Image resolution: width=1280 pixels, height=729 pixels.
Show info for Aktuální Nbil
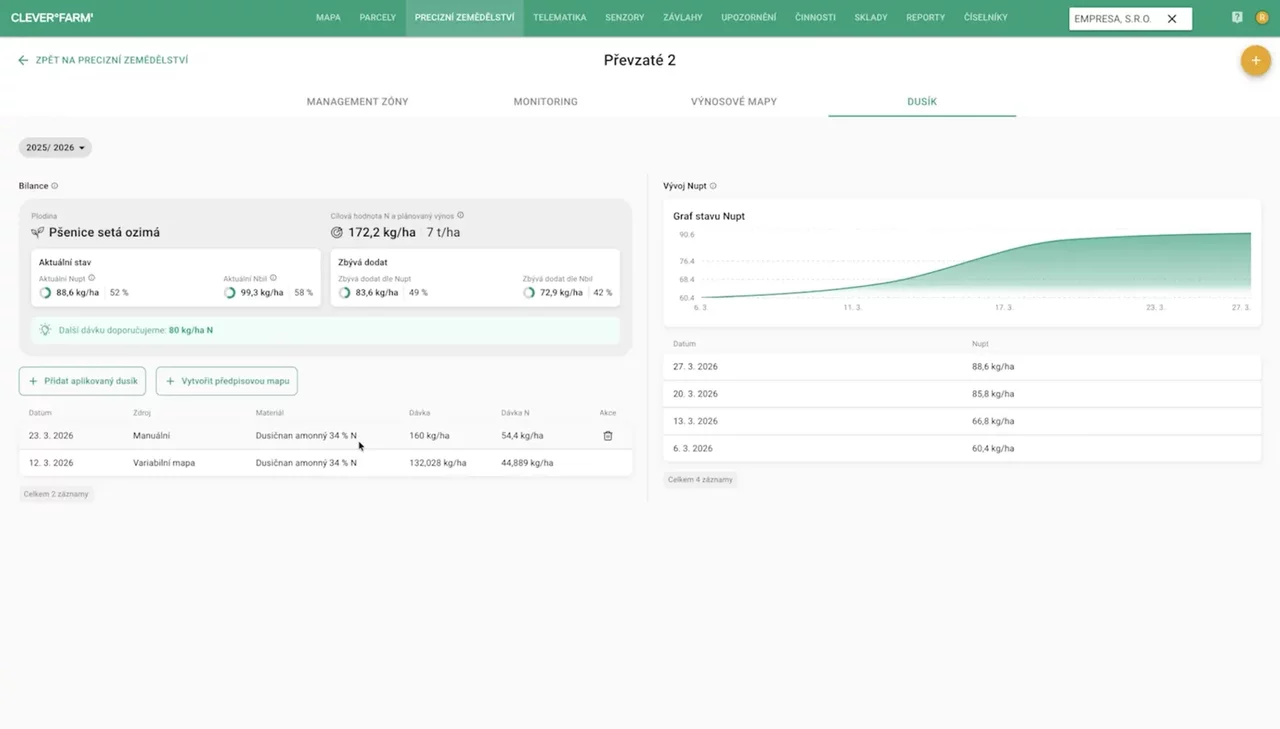(x=273, y=278)
